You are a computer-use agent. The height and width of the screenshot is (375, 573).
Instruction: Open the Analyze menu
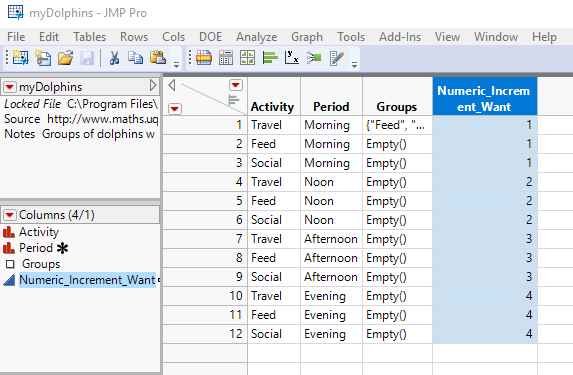[x=257, y=37]
